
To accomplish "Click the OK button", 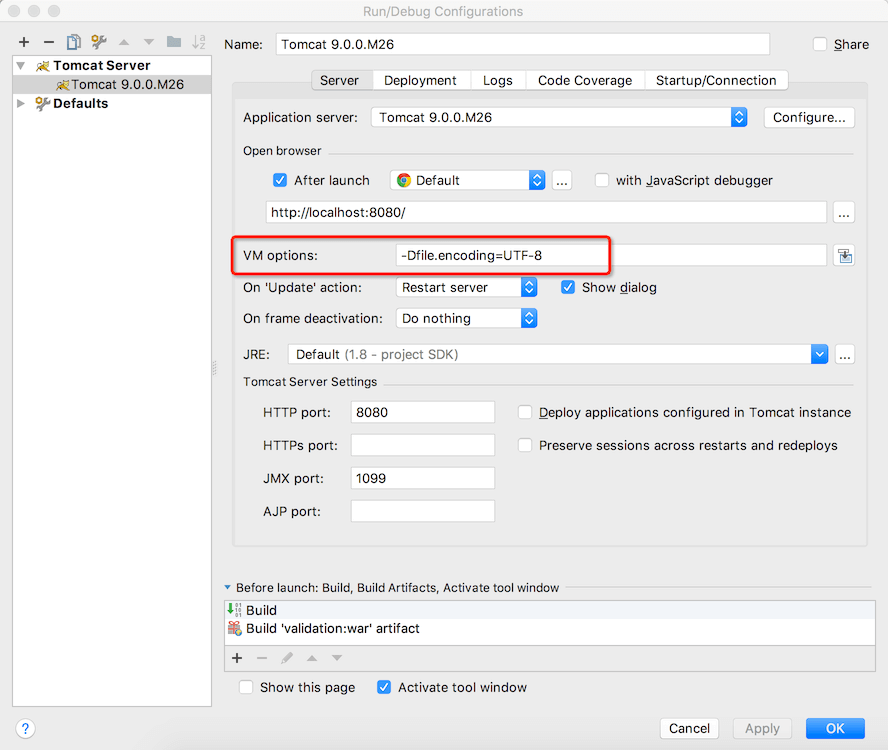I will coord(835,728).
